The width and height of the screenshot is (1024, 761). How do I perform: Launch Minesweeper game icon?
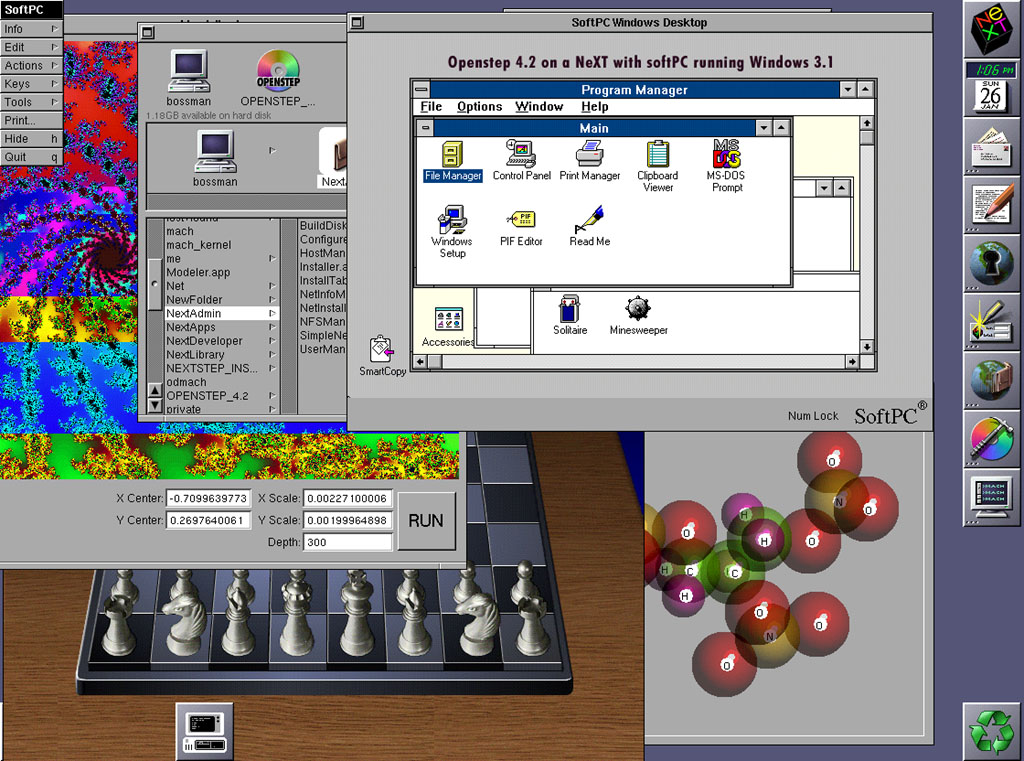point(638,316)
